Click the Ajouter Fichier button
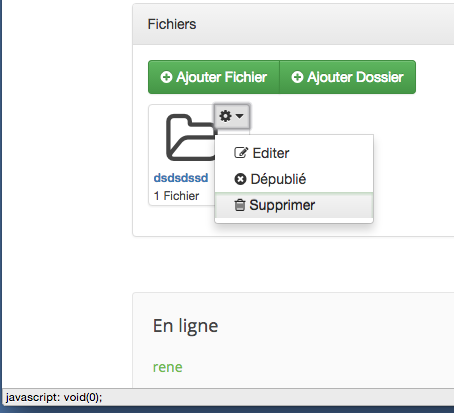 [214, 77]
